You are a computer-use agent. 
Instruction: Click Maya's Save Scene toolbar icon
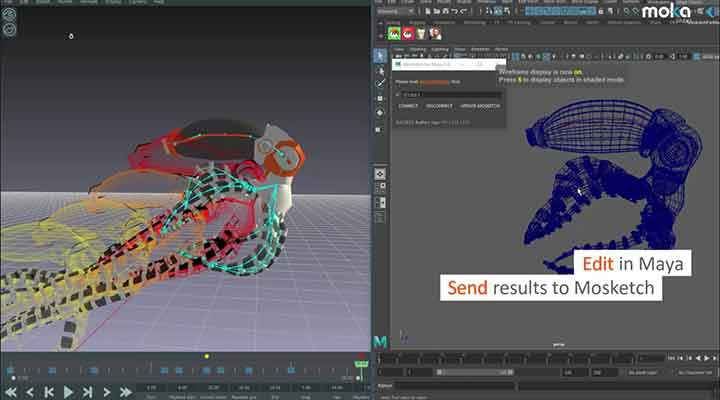pyautogui.click(x=445, y=11)
